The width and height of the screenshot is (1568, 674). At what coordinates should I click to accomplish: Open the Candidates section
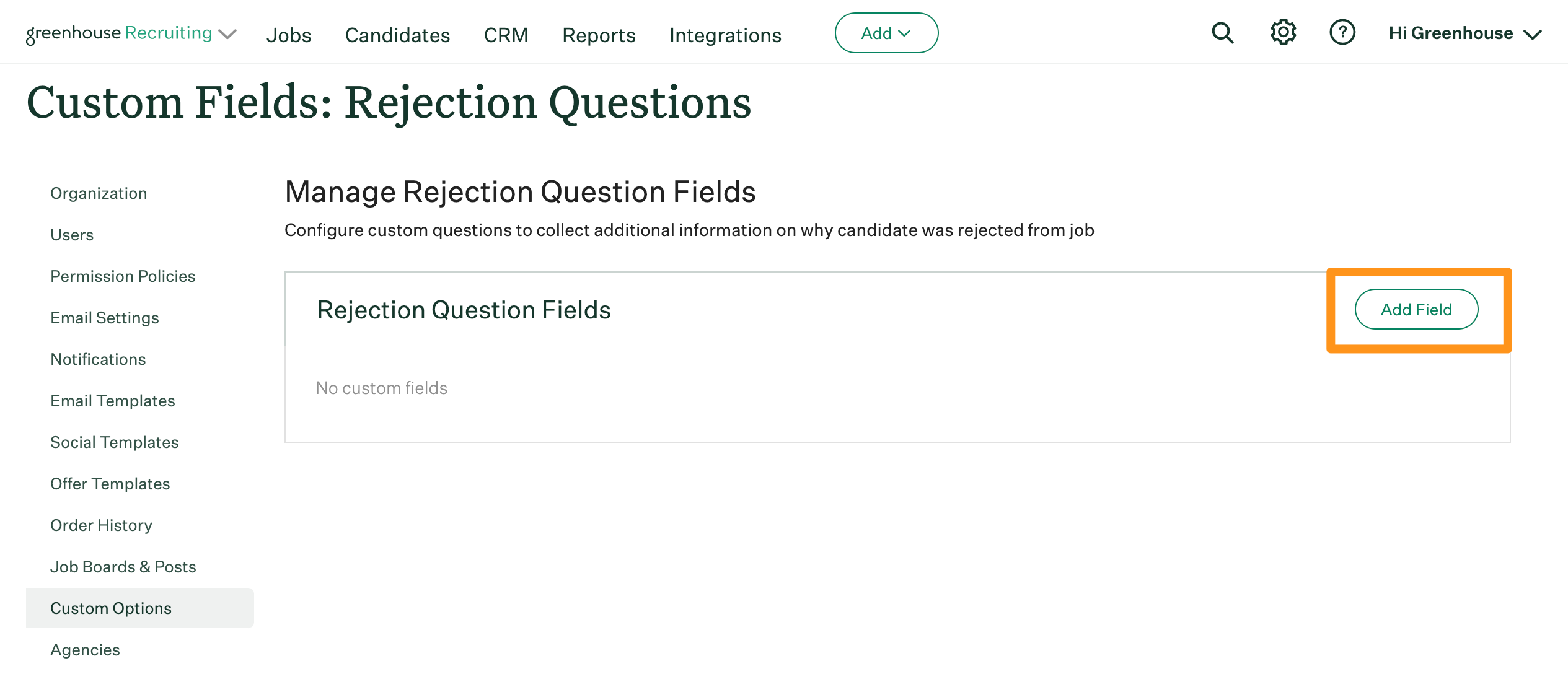[397, 35]
